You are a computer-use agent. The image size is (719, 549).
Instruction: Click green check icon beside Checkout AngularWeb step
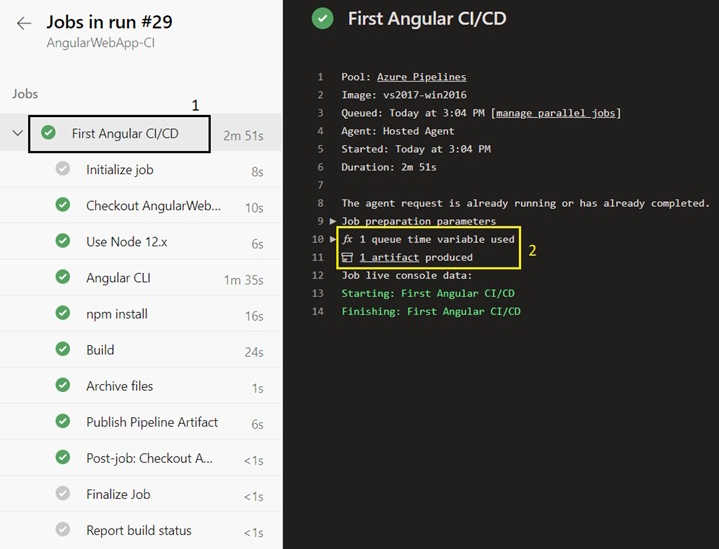63,205
